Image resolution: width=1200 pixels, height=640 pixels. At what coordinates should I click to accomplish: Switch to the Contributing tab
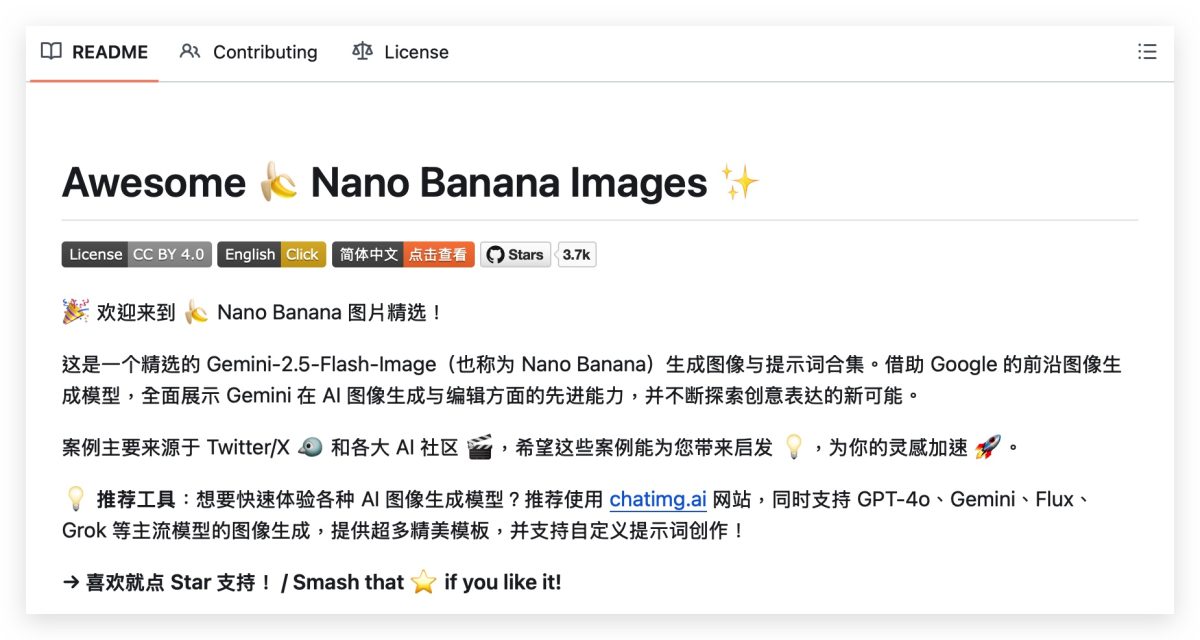tap(248, 52)
